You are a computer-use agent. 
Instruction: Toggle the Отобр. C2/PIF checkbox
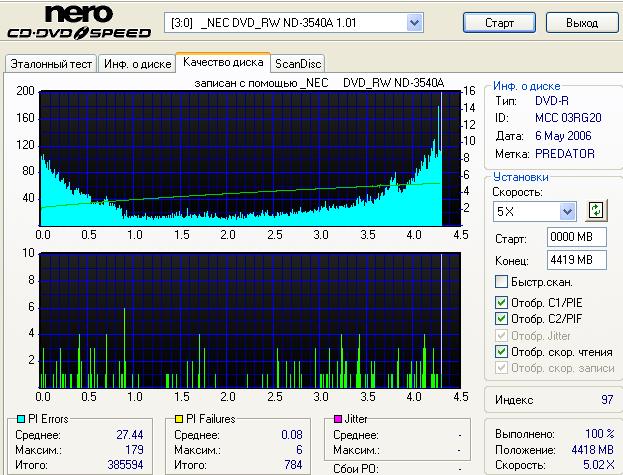(x=502, y=319)
